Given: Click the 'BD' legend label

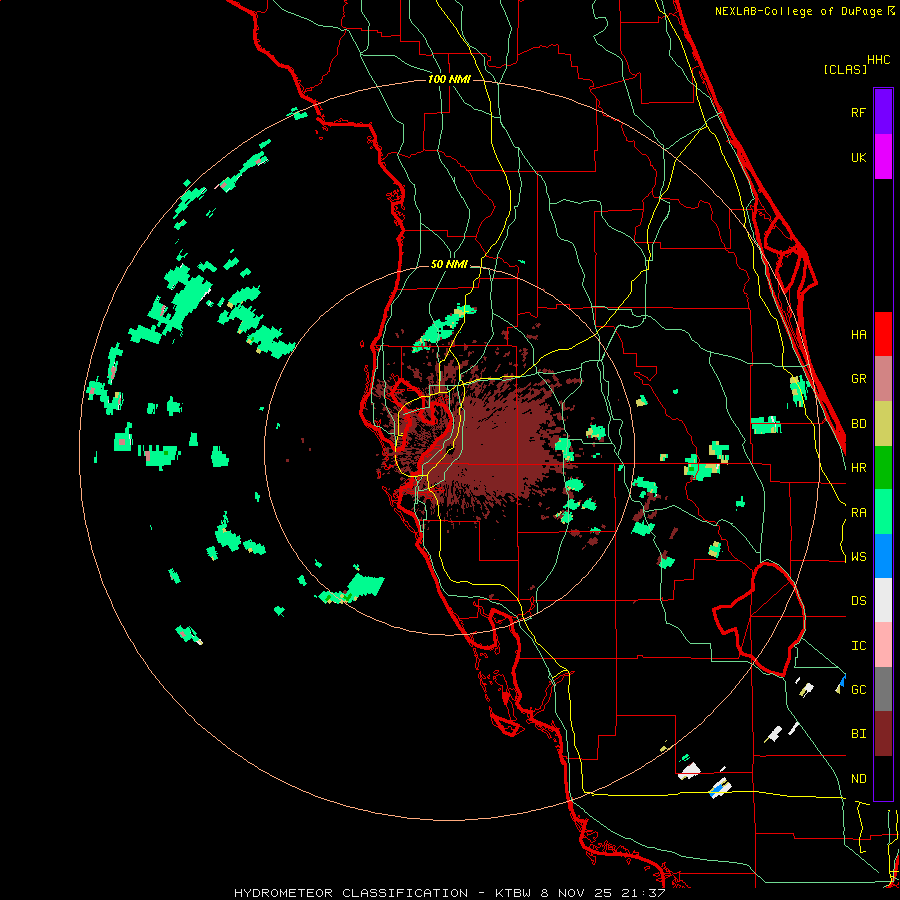Looking at the screenshot, I should click(858, 424).
